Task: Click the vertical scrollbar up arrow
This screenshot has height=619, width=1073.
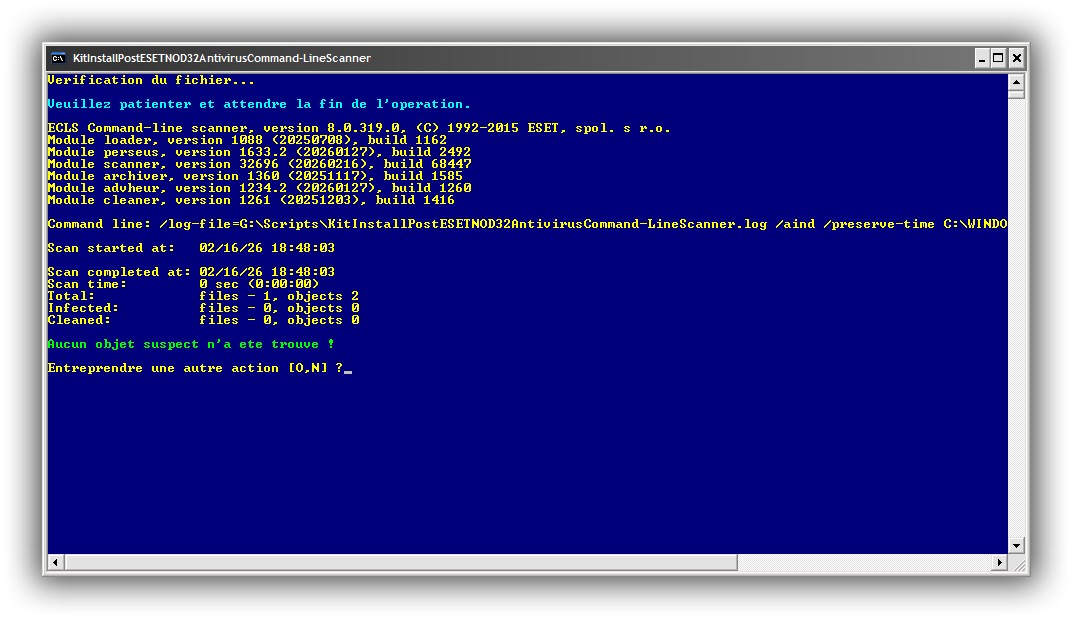Action: (1016, 82)
